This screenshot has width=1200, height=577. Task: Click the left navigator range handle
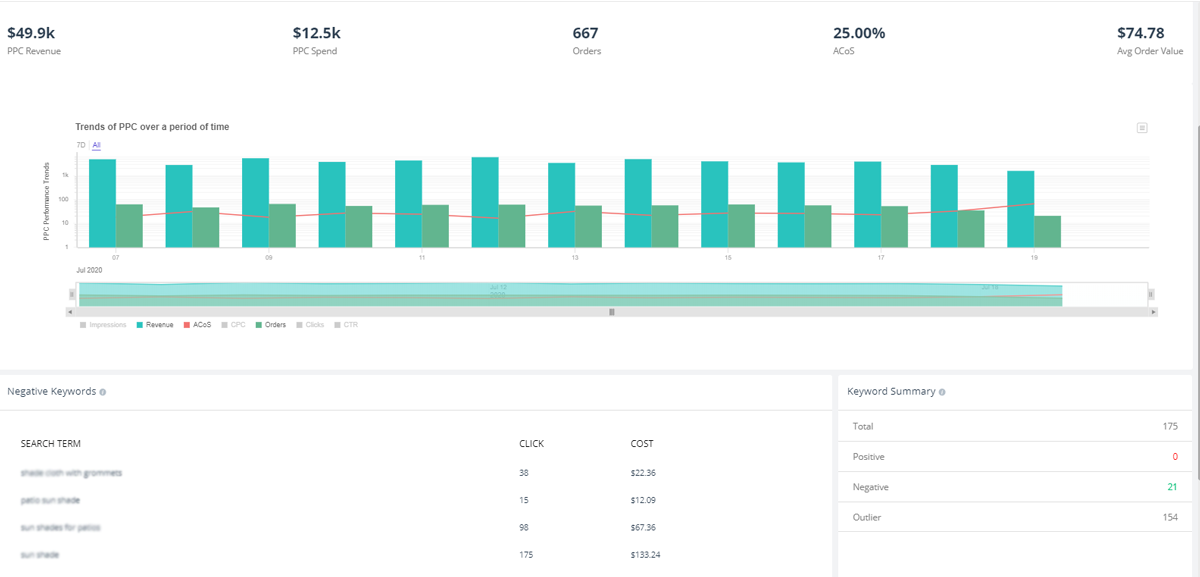click(x=72, y=294)
